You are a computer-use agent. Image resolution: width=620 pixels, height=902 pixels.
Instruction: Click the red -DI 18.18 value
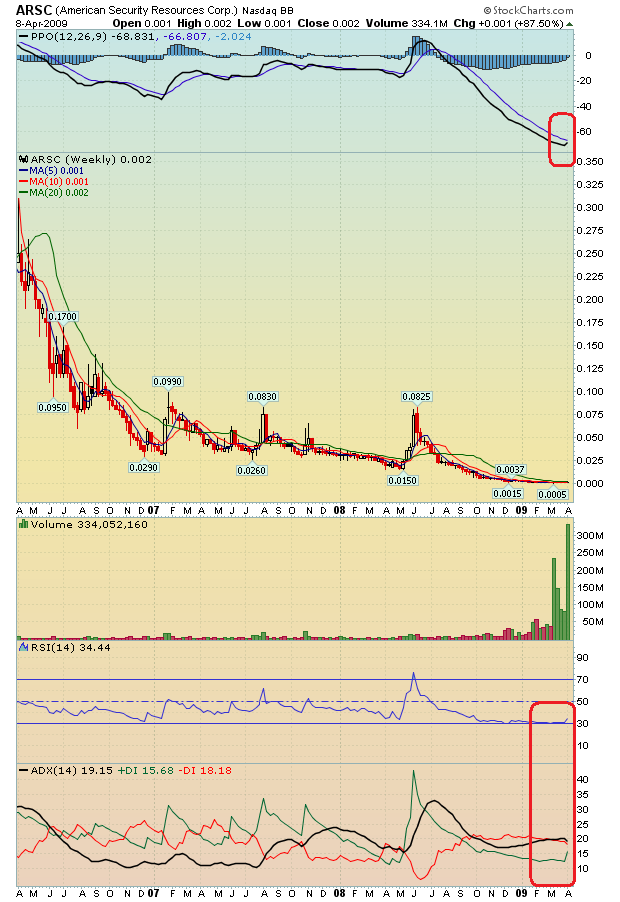[205, 770]
